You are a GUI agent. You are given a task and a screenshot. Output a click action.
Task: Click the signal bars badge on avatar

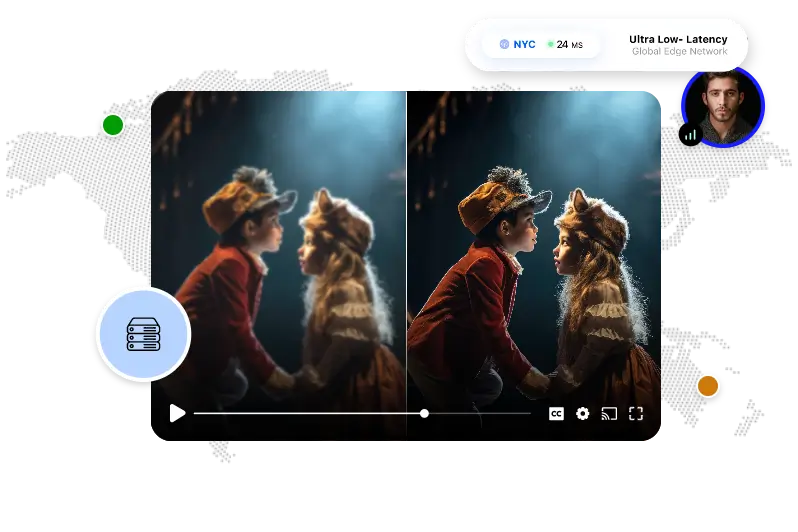click(x=691, y=134)
